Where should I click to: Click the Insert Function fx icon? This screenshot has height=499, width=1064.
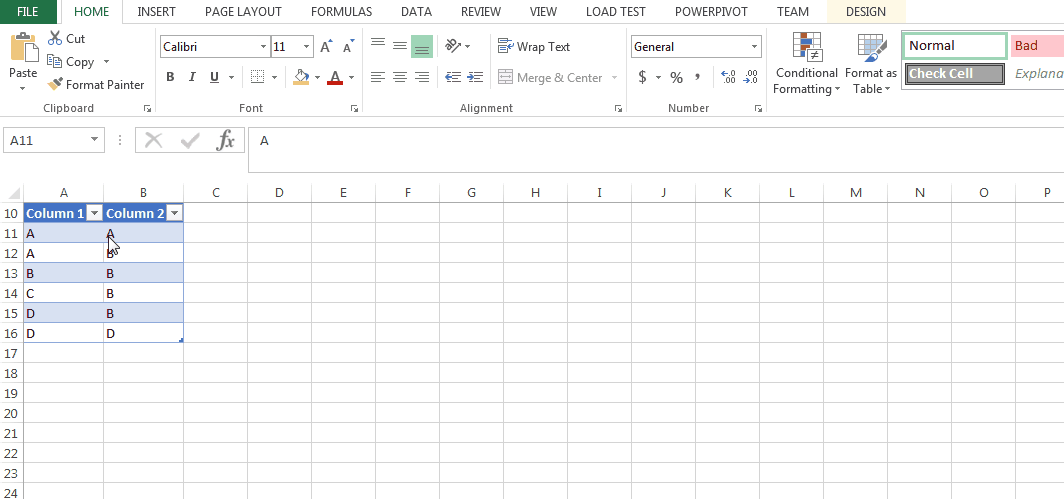click(226, 141)
